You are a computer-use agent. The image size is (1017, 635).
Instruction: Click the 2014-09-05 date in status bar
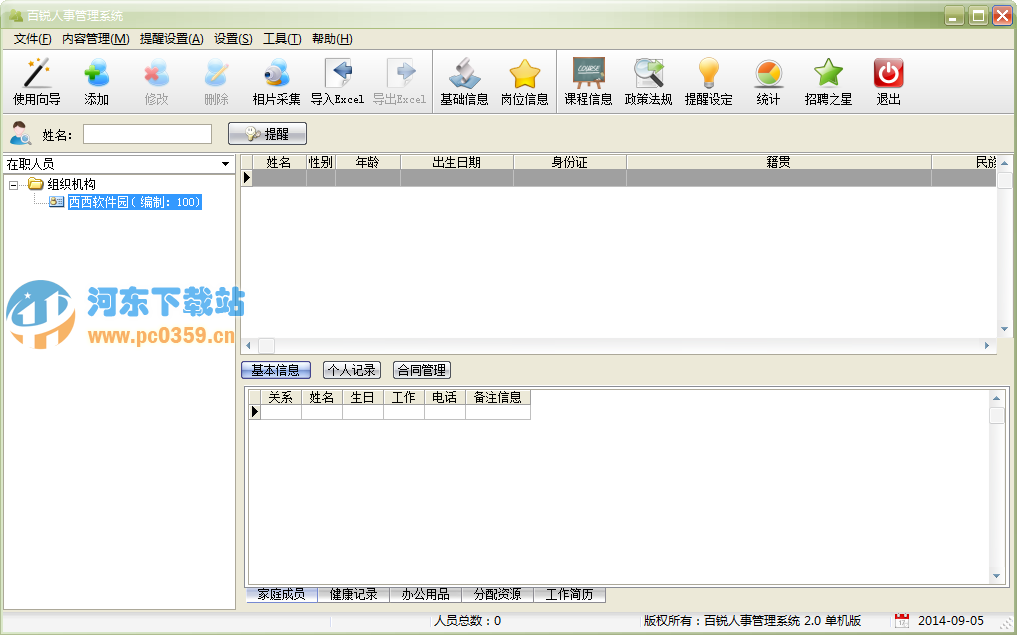point(951,621)
